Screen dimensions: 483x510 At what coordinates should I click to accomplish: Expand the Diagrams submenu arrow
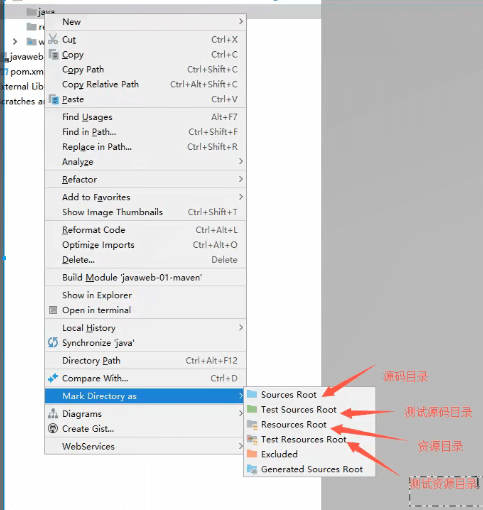pyautogui.click(x=241, y=413)
